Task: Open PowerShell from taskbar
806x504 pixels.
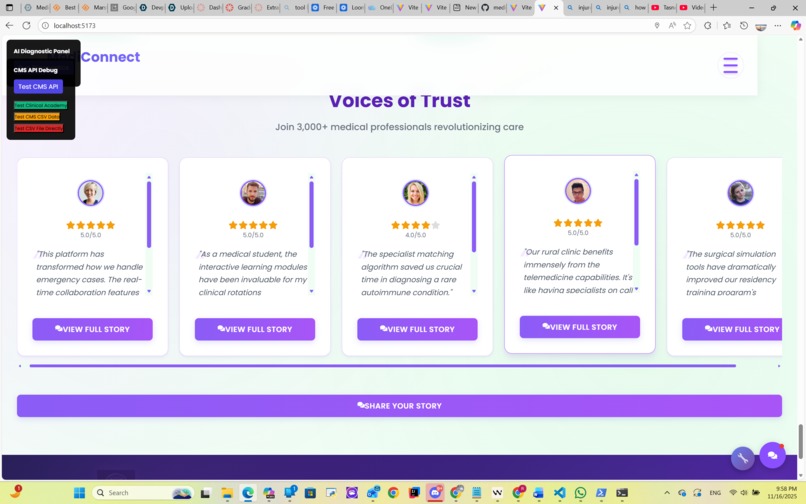Action: (x=601, y=493)
